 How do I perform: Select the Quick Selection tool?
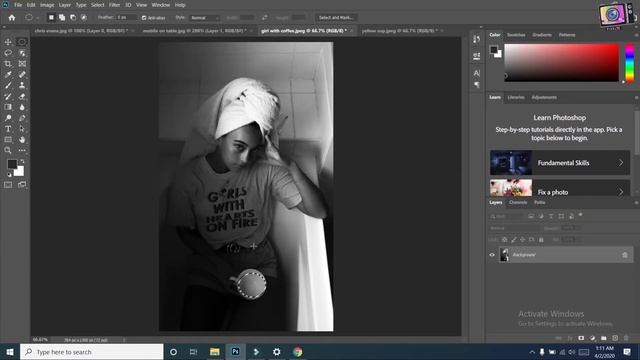pyautogui.click(x=22, y=53)
